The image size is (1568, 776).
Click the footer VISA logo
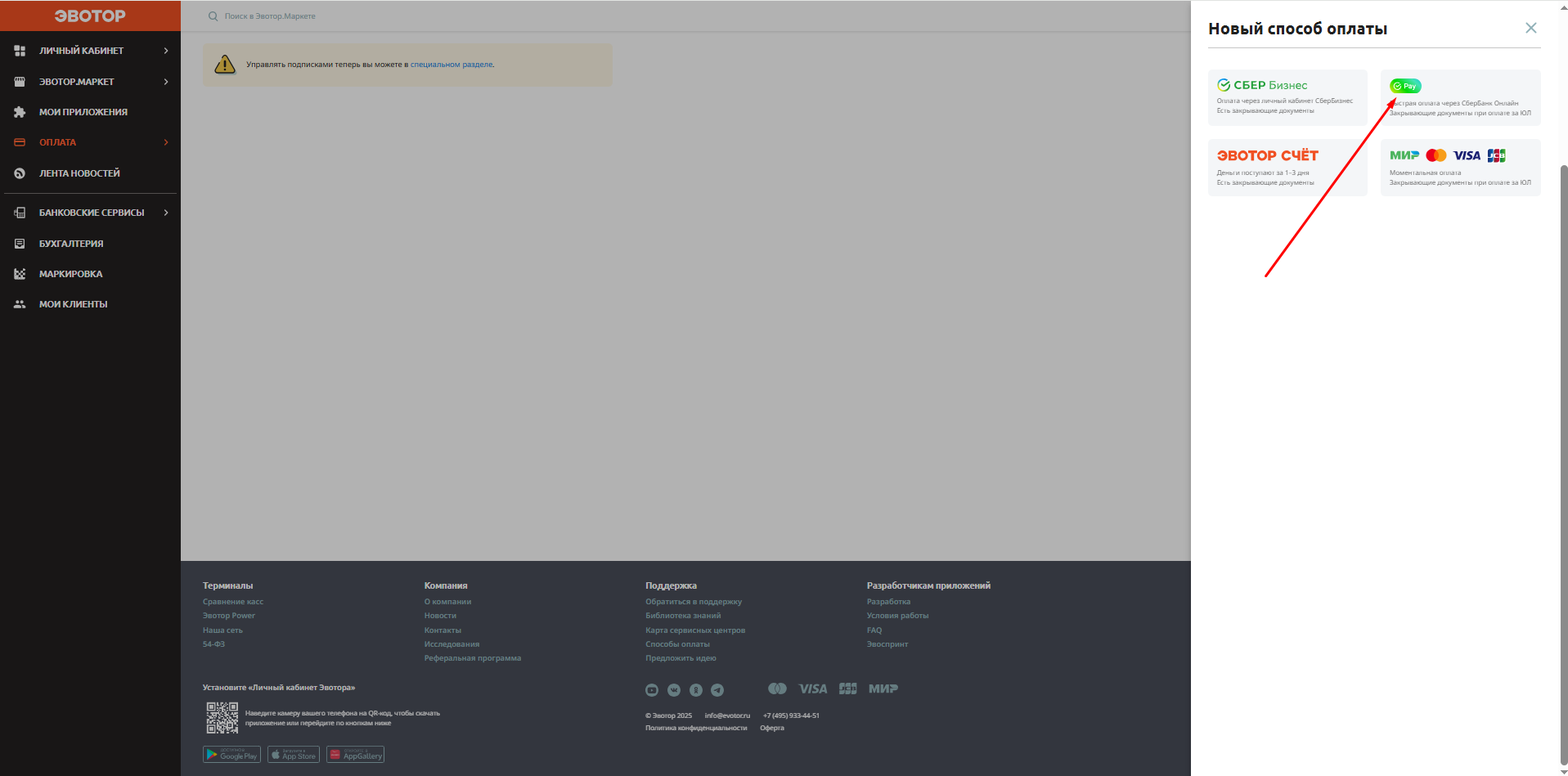click(x=813, y=689)
